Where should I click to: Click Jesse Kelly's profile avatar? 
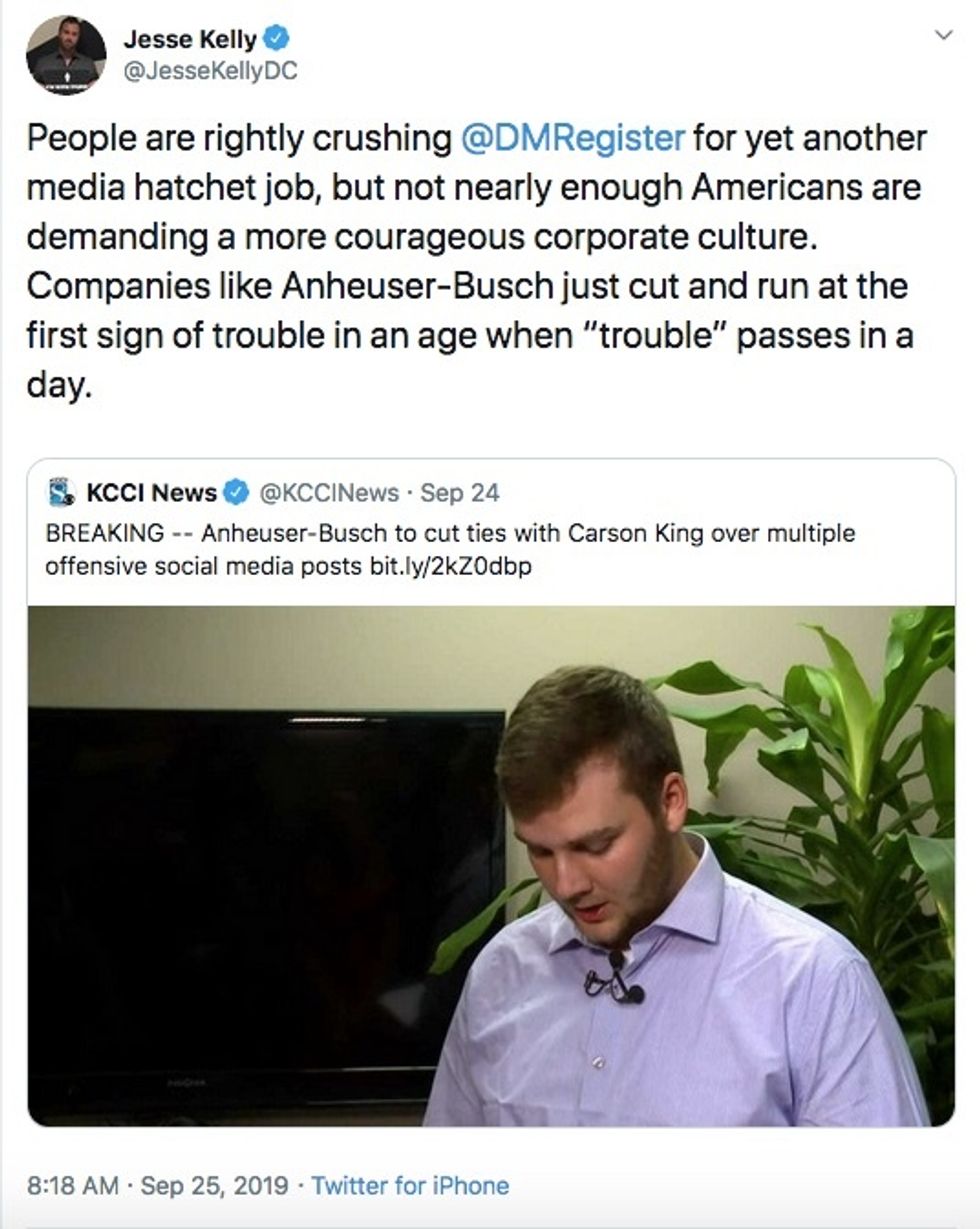(66, 56)
